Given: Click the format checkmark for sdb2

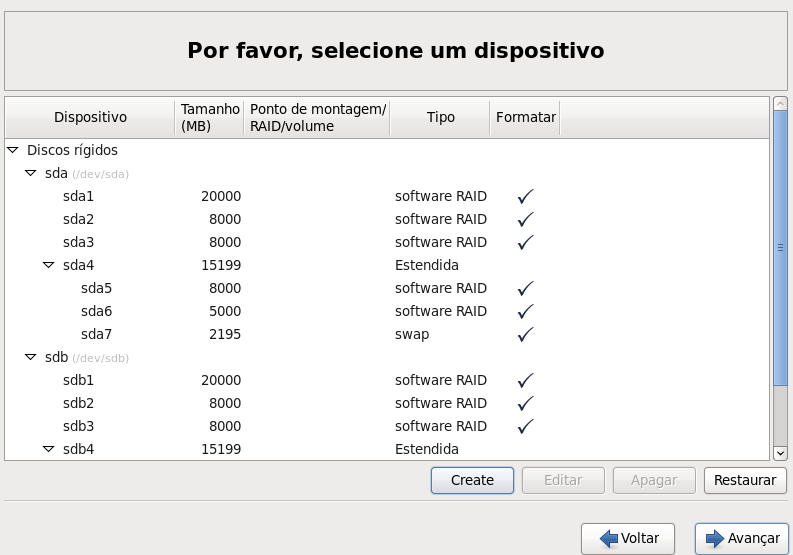Looking at the screenshot, I should click(x=525, y=403).
